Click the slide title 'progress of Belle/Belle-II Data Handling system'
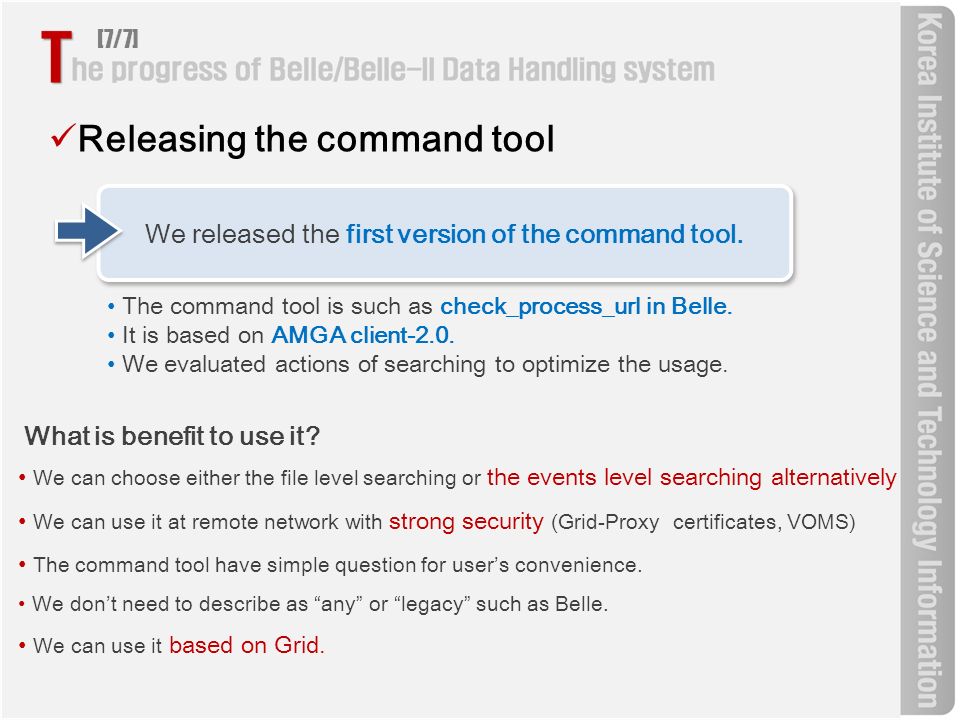 pos(393,70)
